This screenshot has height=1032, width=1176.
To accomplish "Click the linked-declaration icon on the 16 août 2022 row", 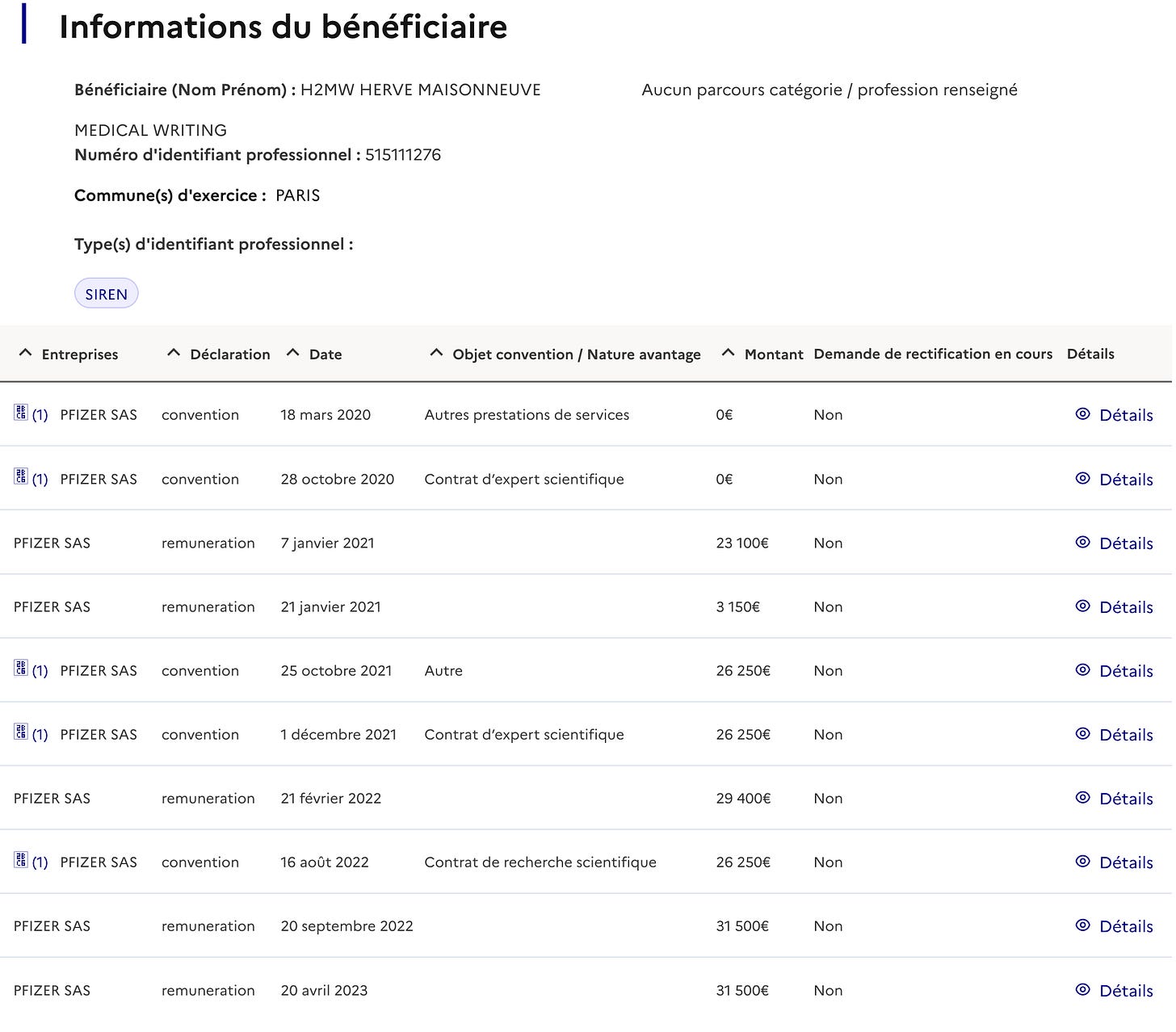I will [21, 859].
